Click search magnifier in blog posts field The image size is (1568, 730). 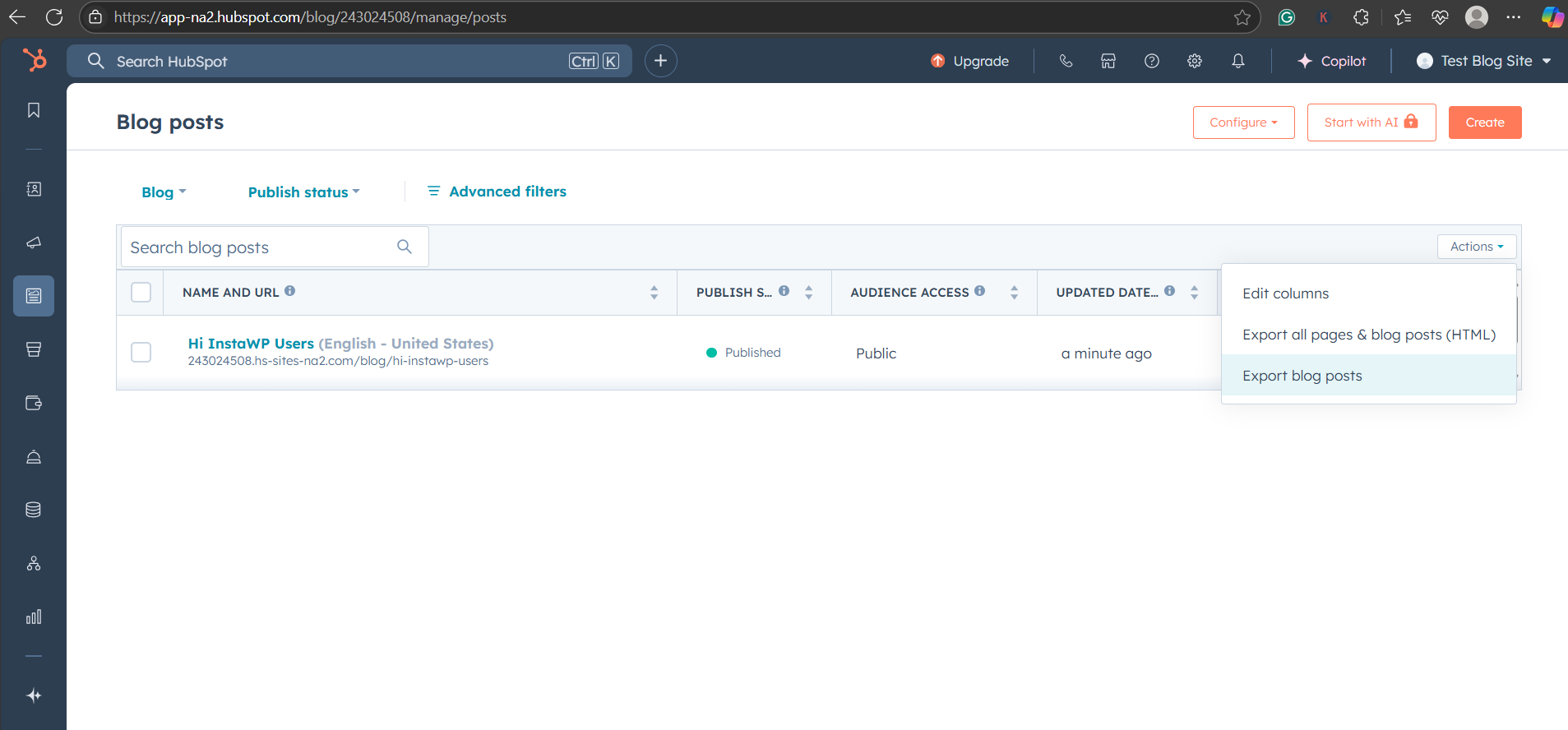(405, 247)
